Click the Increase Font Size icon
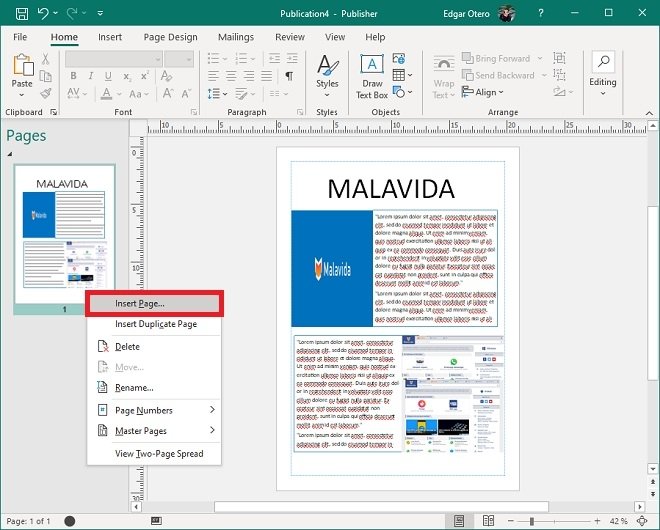Image resolution: width=660 pixels, height=530 pixels. [x=168, y=93]
